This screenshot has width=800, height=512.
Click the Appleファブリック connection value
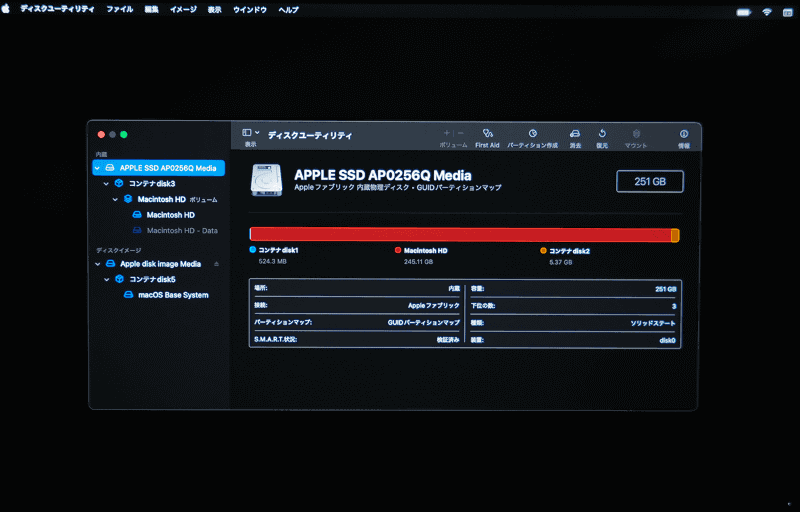434,305
